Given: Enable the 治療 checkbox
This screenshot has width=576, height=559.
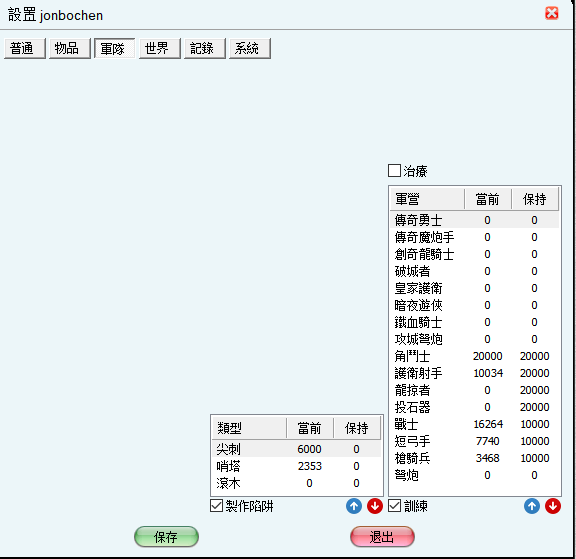Looking at the screenshot, I should point(394,171).
